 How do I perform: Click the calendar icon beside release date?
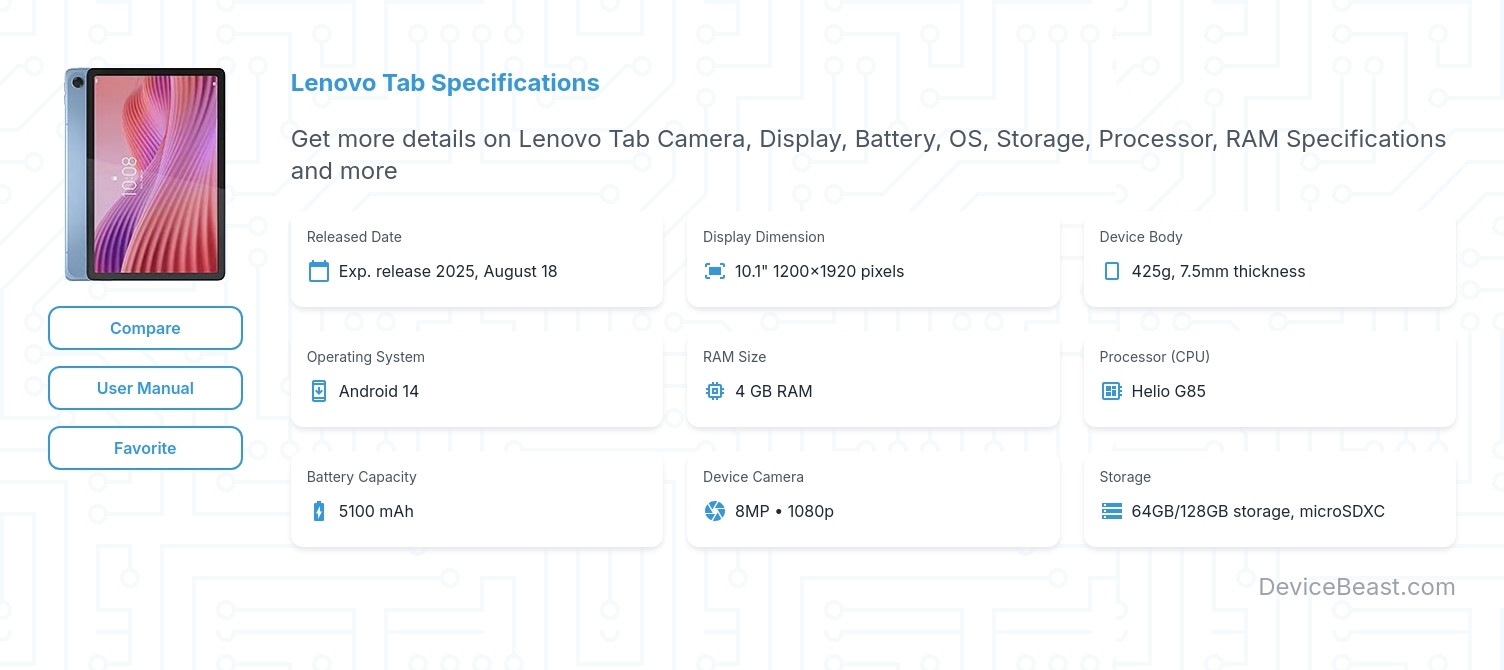click(x=319, y=271)
